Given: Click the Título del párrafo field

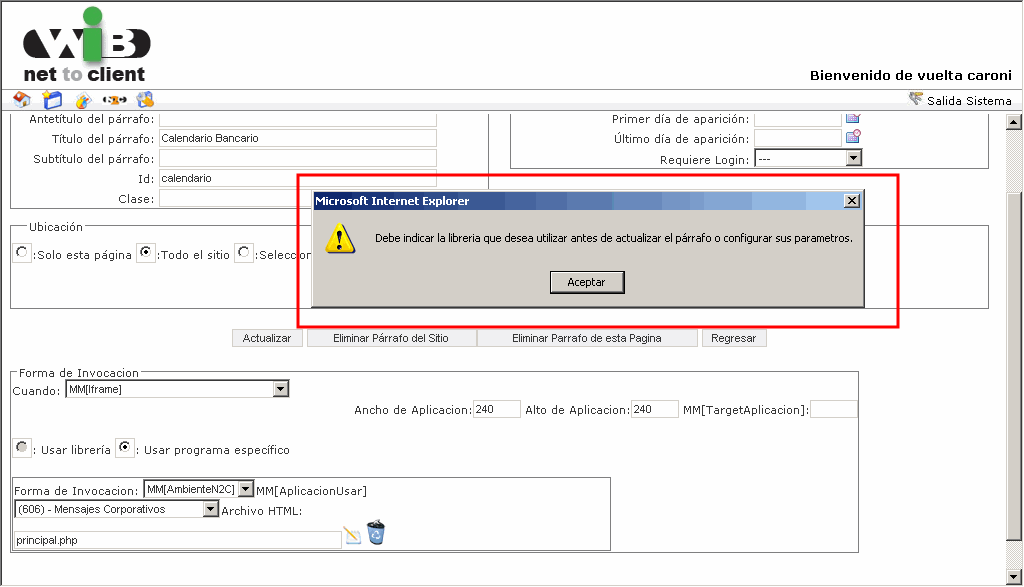Looking at the screenshot, I should tap(298, 138).
